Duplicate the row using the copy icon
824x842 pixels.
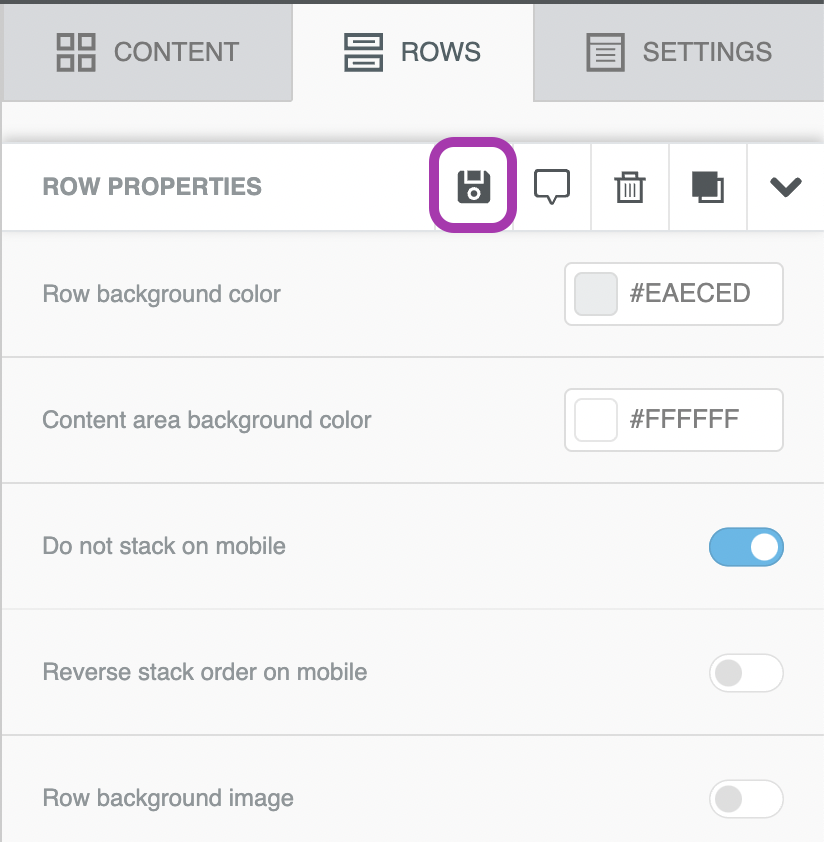(x=707, y=187)
